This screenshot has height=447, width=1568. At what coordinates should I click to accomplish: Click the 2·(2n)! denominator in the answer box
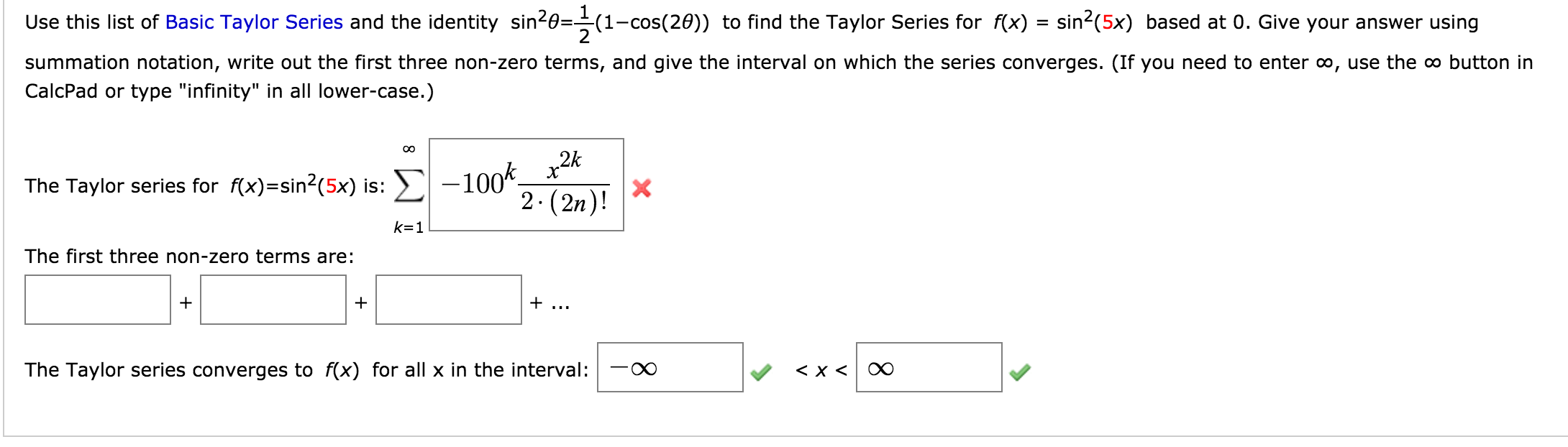tap(565, 205)
